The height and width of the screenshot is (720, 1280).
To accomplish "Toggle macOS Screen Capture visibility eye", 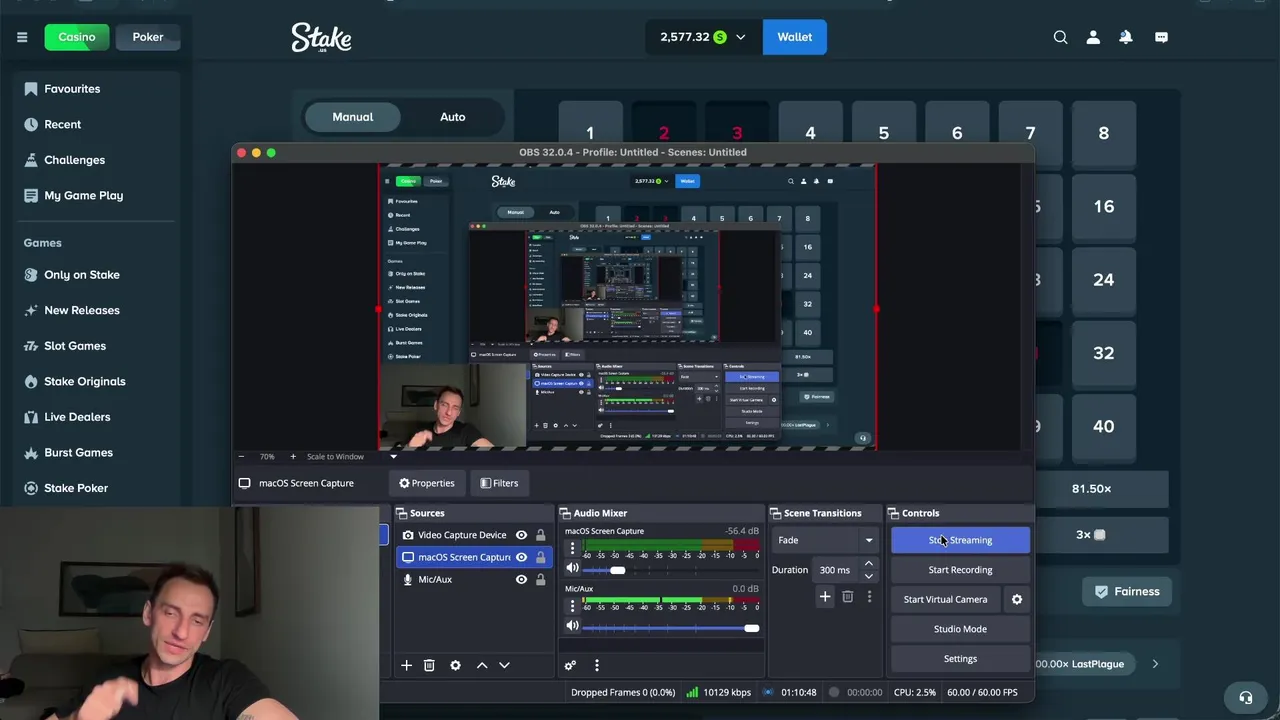I will coord(521,557).
